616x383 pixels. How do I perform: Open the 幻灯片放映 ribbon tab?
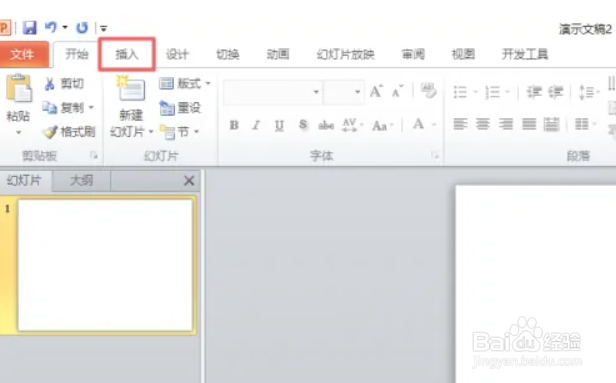pos(346,54)
